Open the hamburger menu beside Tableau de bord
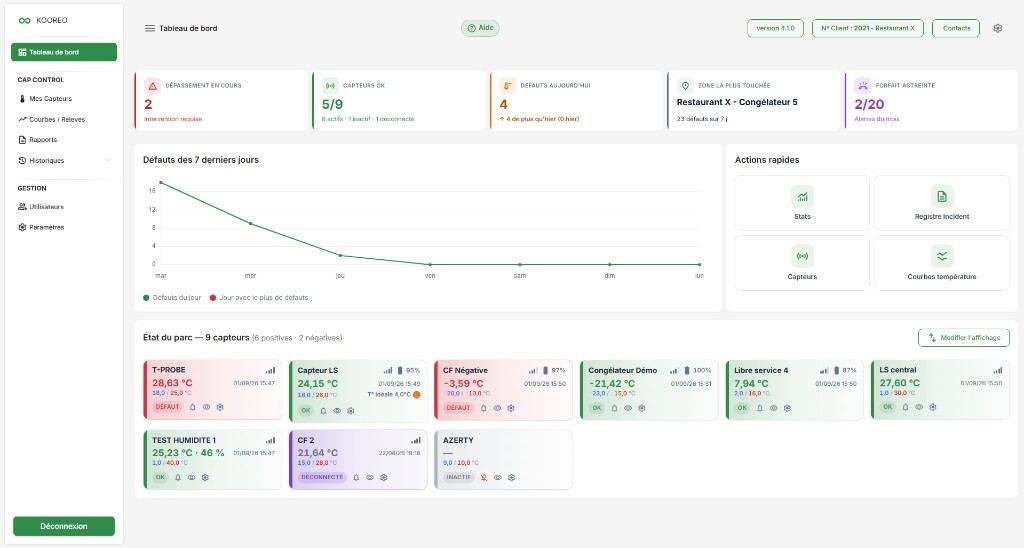 [150, 28]
